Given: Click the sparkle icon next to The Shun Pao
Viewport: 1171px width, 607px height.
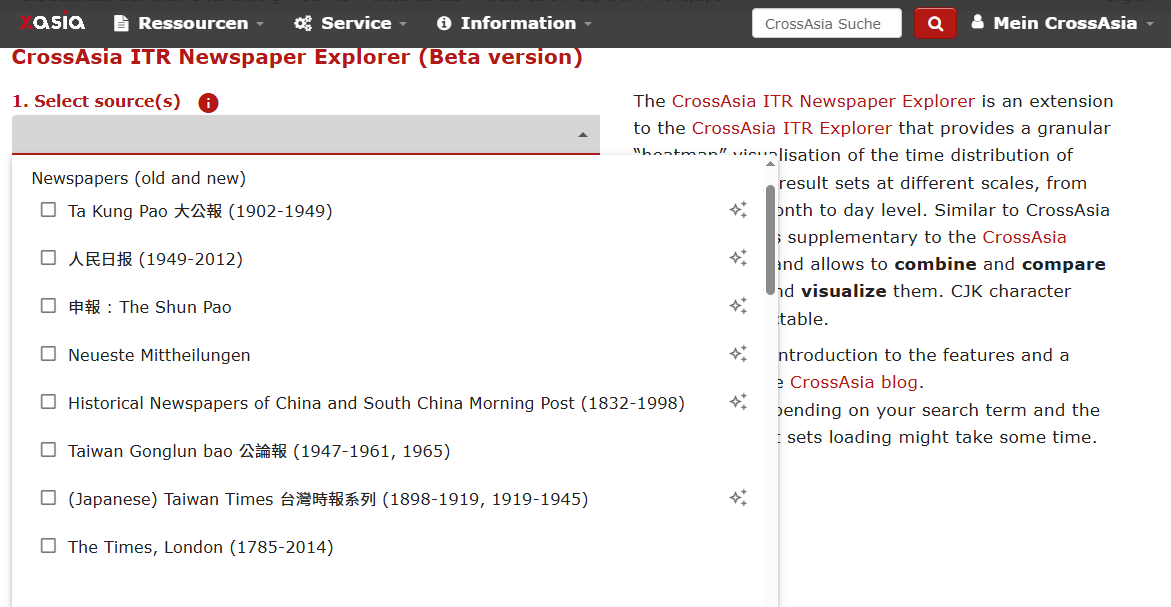Looking at the screenshot, I should click(738, 306).
